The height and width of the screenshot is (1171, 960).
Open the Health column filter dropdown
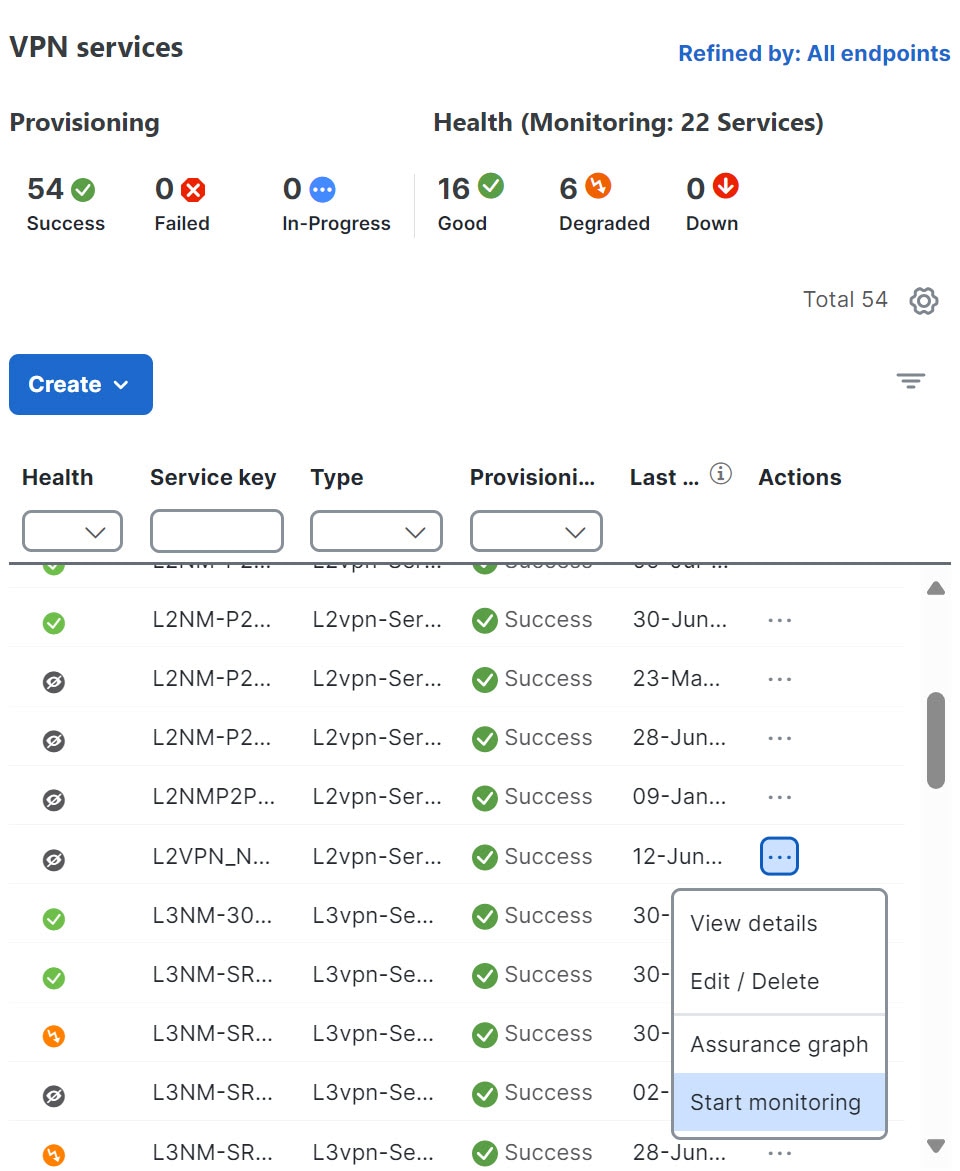tap(71, 531)
